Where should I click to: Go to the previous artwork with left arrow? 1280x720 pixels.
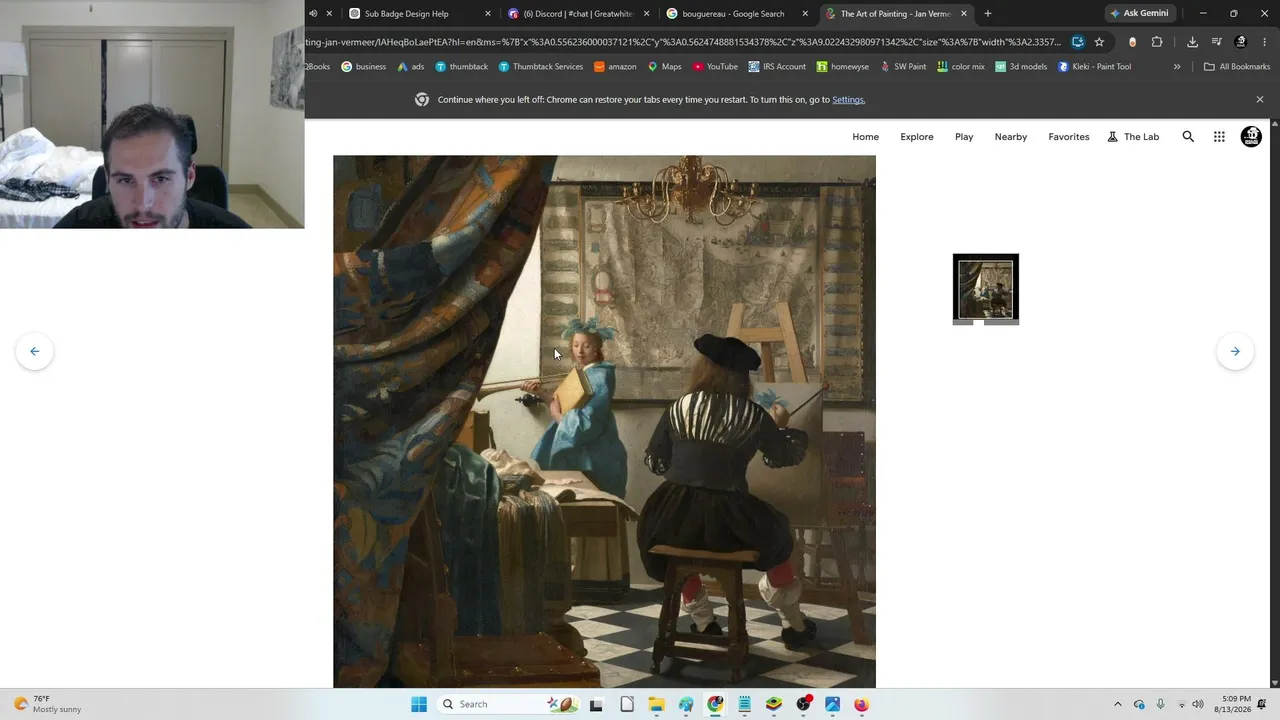click(34, 351)
